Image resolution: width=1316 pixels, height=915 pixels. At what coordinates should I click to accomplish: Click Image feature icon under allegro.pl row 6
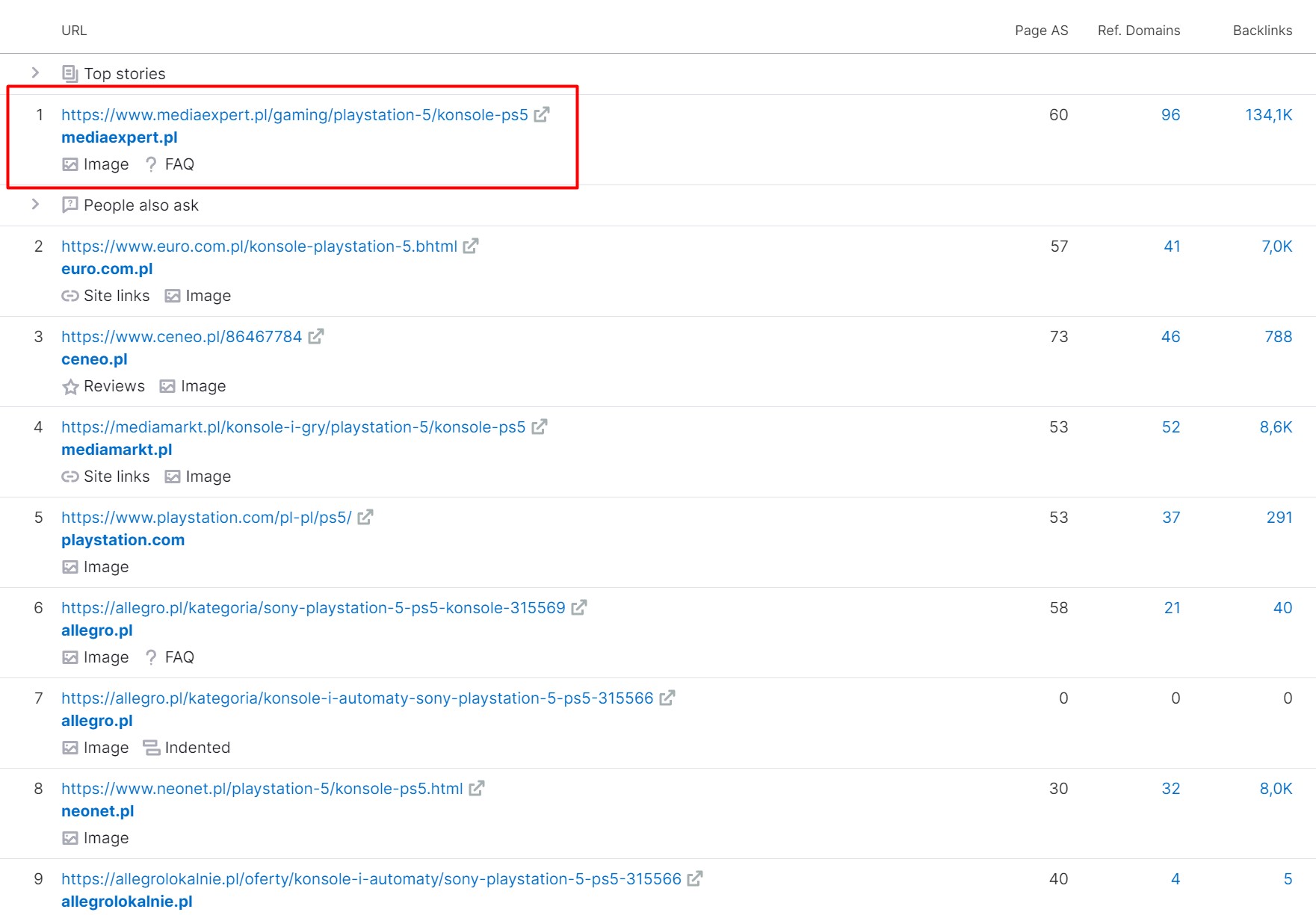[70, 657]
